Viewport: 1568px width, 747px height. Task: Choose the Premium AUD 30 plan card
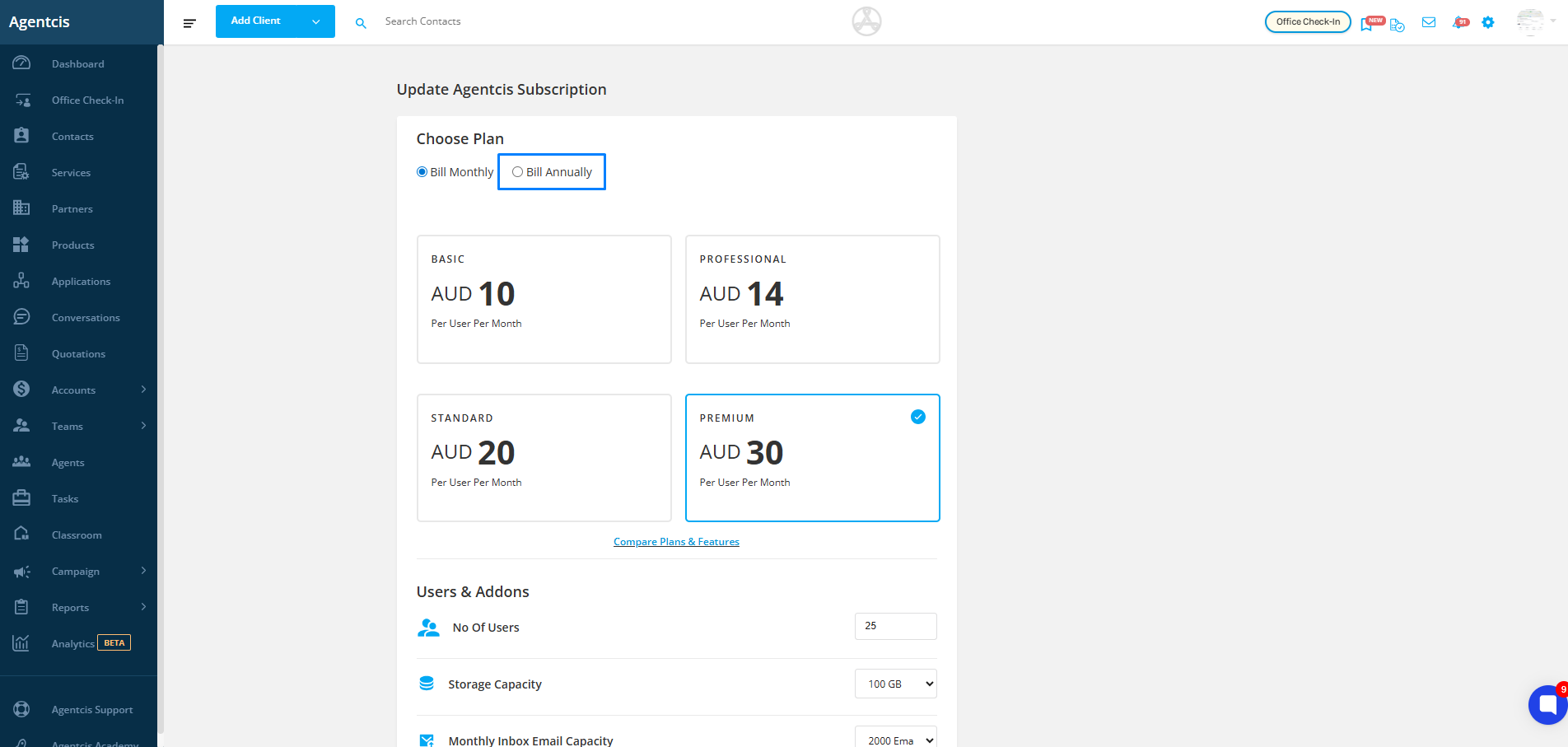[813, 458]
